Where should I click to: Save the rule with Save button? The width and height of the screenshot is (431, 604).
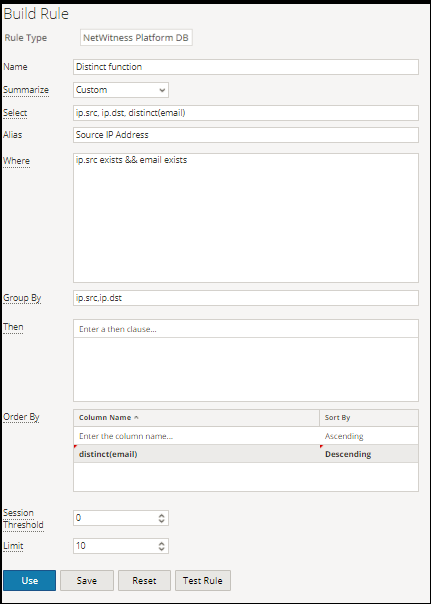pyautogui.click(x=87, y=580)
